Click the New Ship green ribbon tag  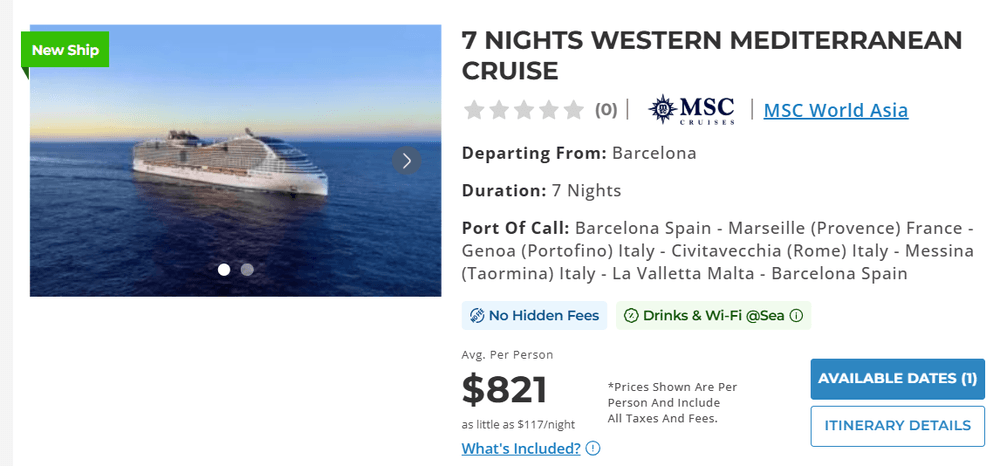[x=65, y=50]
